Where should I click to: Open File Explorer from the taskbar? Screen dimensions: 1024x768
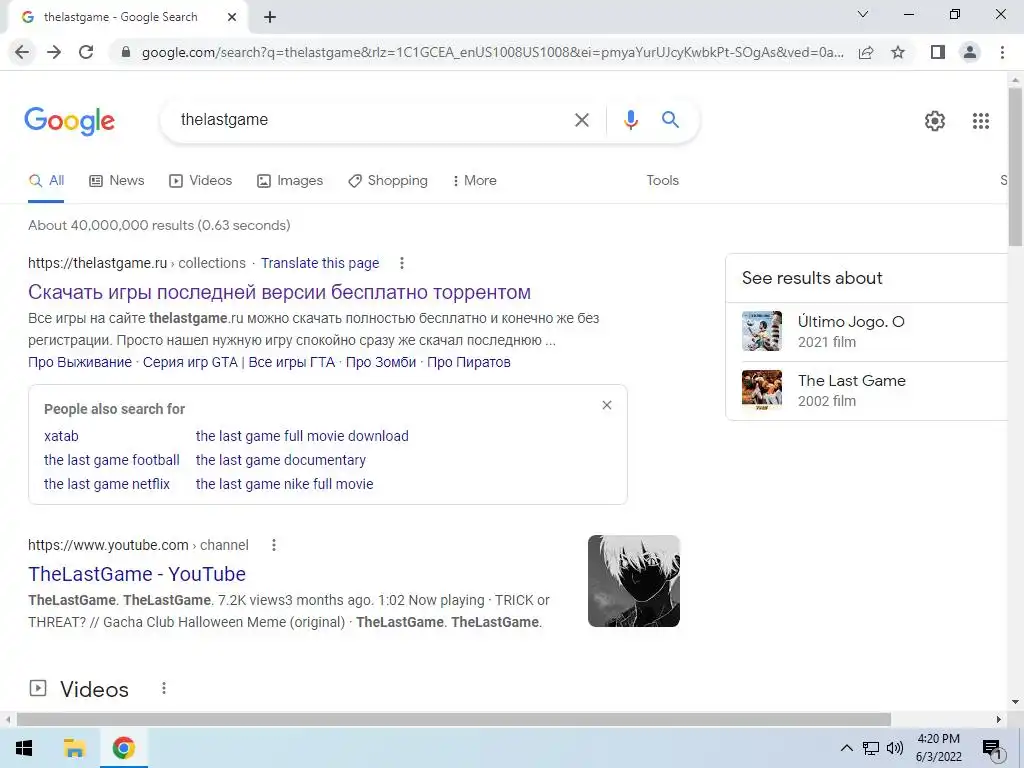pyautogui.click(x=74, y=748)
